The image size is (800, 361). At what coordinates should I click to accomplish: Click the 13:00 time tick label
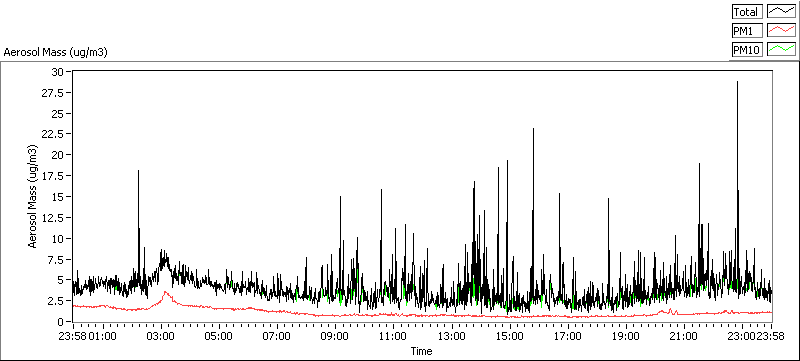(452, 337)
